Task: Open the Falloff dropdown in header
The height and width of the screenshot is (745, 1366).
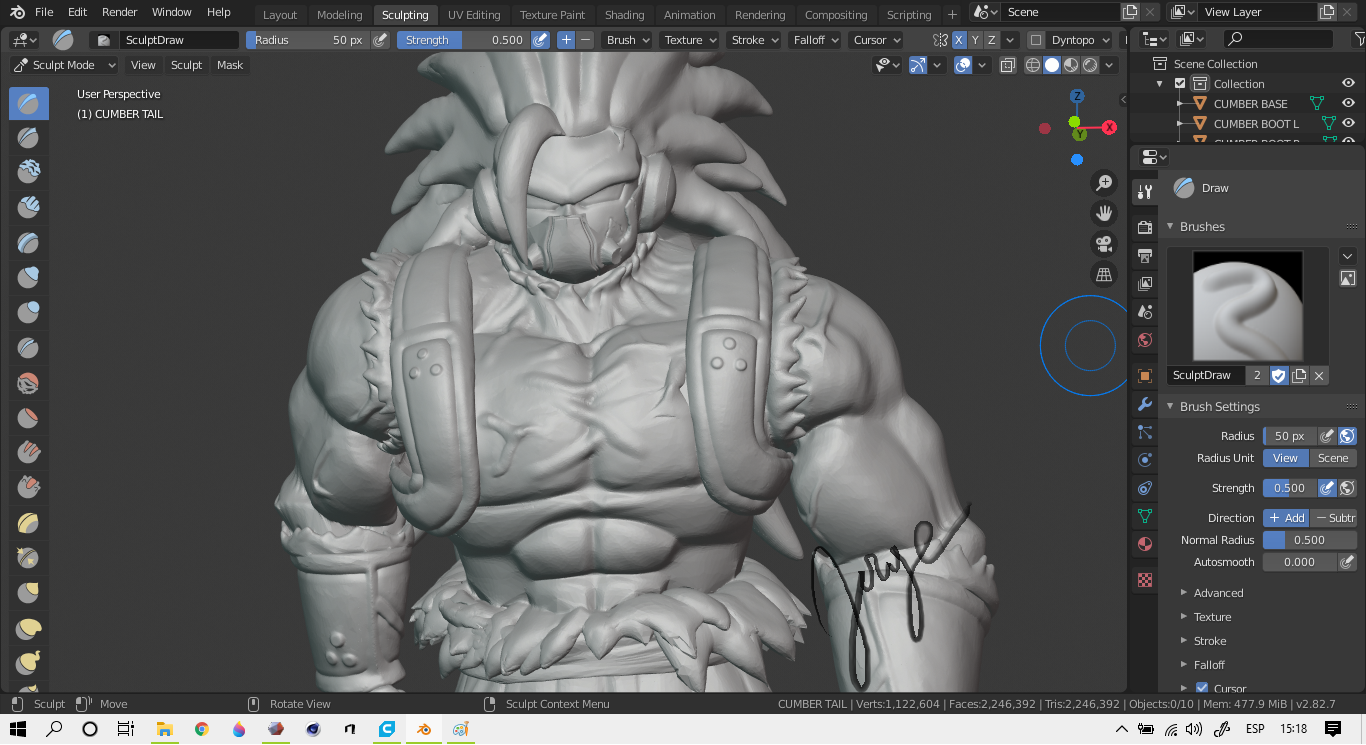Action: pyautogui.click(x=814, y=40)
